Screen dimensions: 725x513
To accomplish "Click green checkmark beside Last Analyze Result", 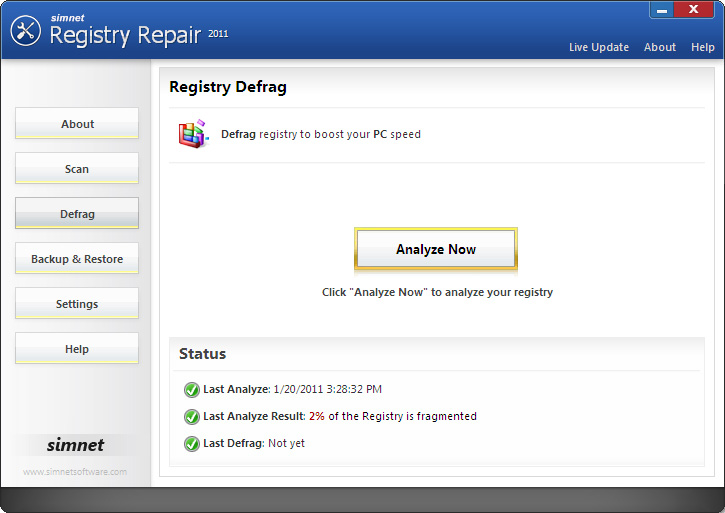I will 191,417.
